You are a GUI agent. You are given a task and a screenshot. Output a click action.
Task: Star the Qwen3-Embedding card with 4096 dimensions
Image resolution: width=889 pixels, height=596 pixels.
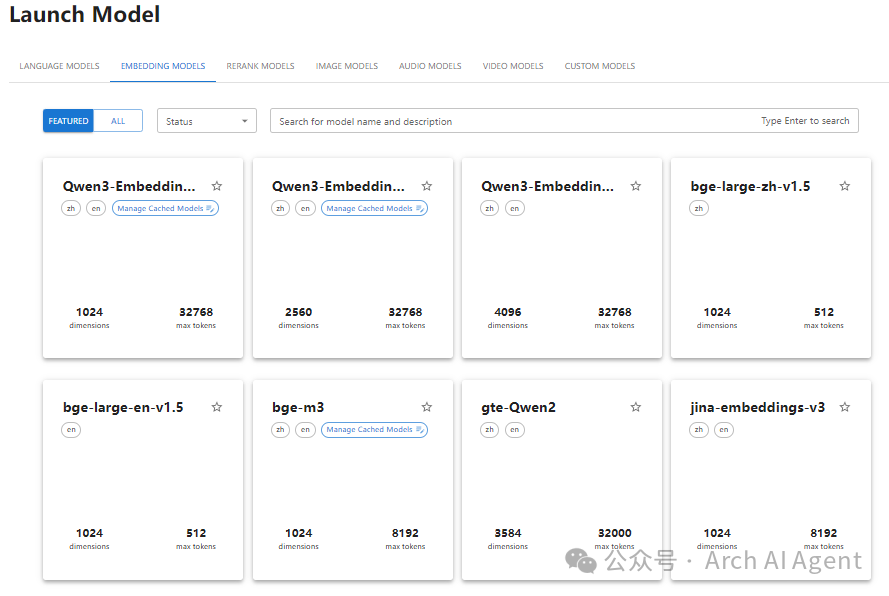(636, 186)
